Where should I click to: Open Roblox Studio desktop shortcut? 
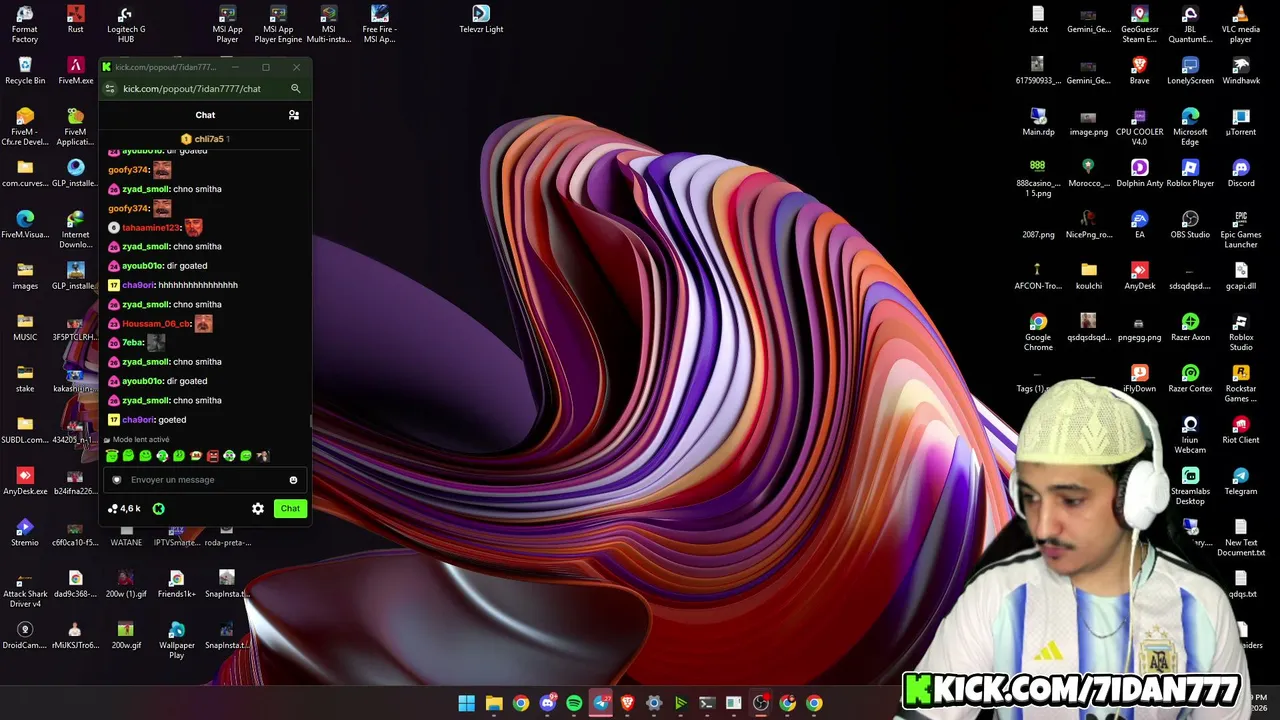click(1241, 332)
